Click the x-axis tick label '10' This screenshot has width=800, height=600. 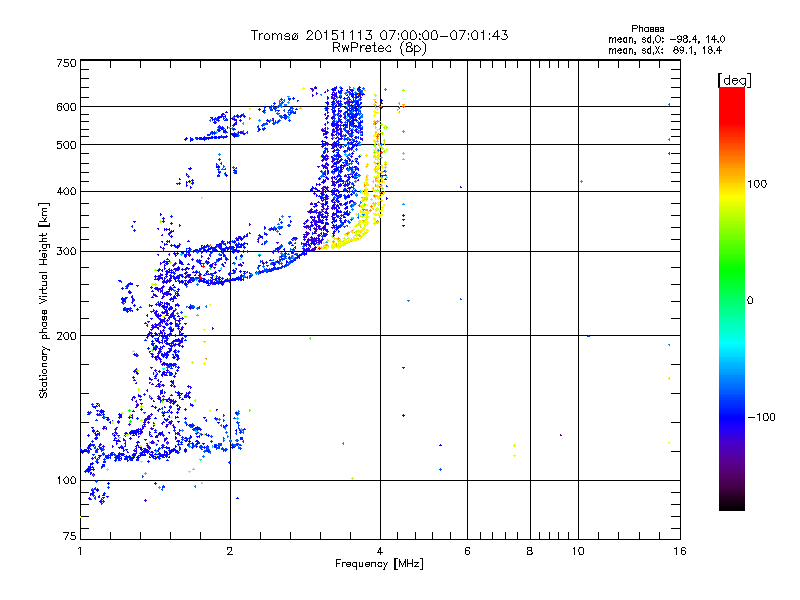click(578, 551)
